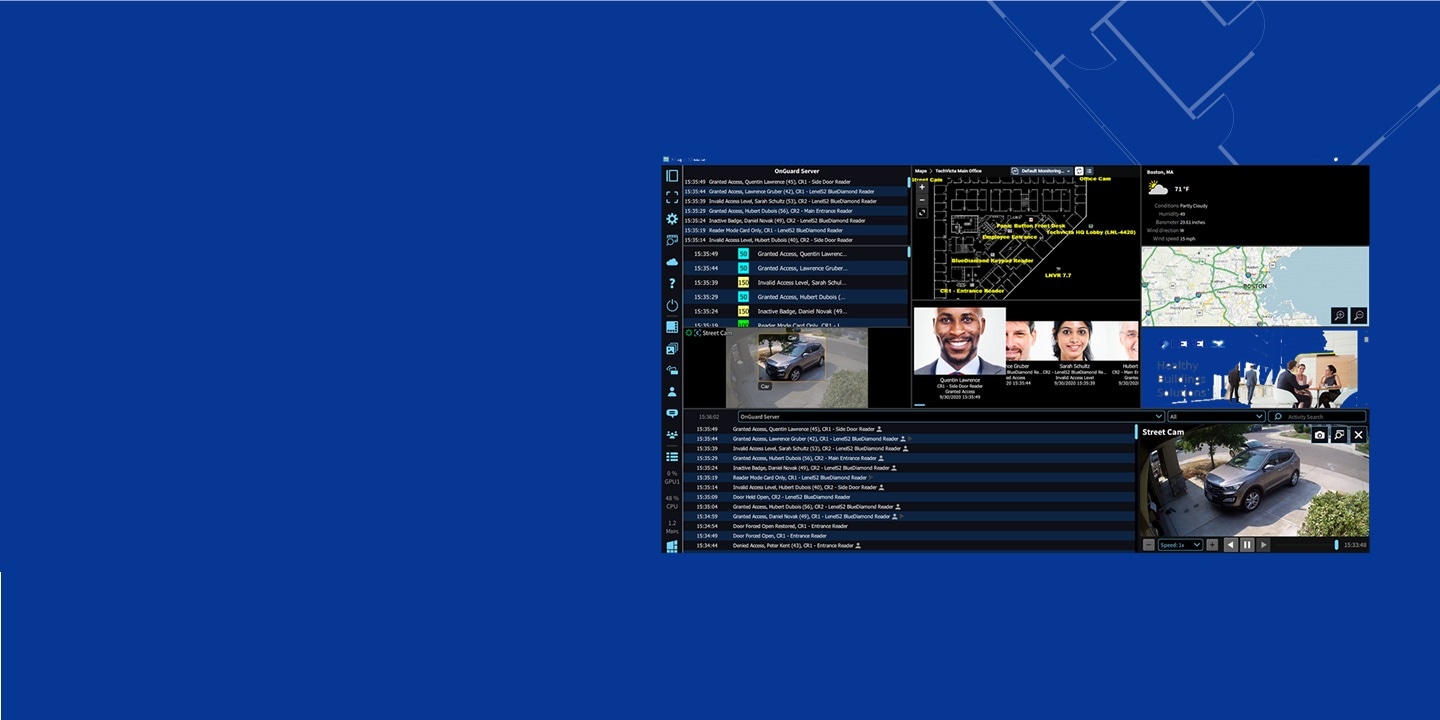Expand the All filter dropdown
Image resolution: width=1440 pixels, height=720 pixels.
click(1215, 416)
